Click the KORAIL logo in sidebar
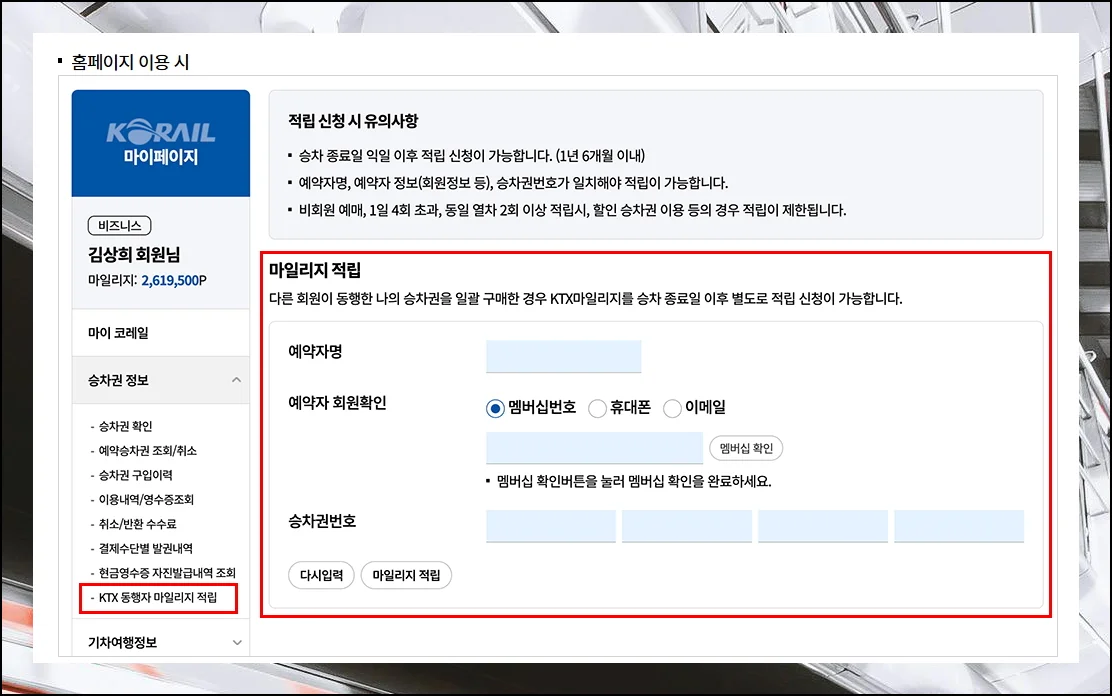The width and height of the screenshot is (1112, 696). click(160, 133)
